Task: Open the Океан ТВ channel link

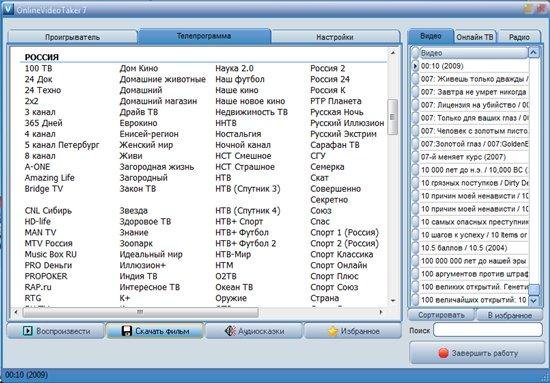Action: (x=234, y=287)
